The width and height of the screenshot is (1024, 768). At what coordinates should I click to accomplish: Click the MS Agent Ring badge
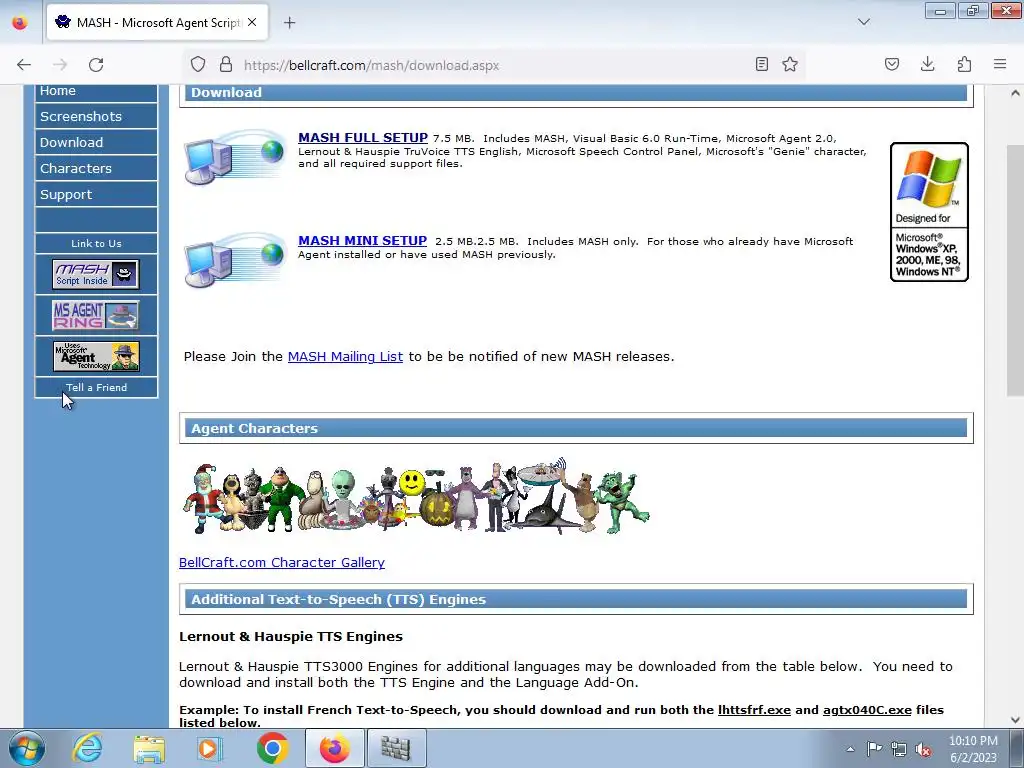[96, 315]
